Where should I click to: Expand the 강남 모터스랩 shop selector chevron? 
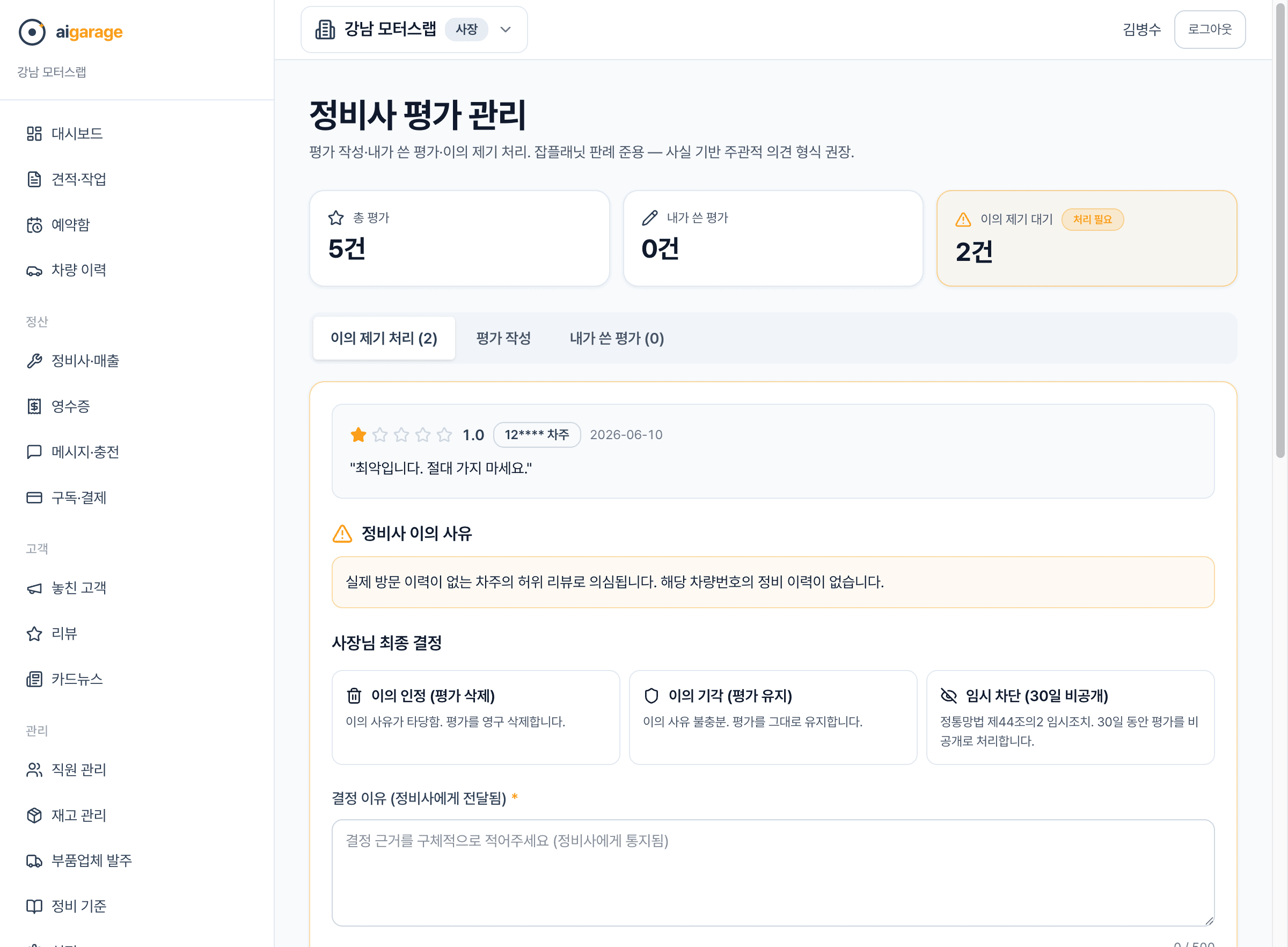click(506, 29)
